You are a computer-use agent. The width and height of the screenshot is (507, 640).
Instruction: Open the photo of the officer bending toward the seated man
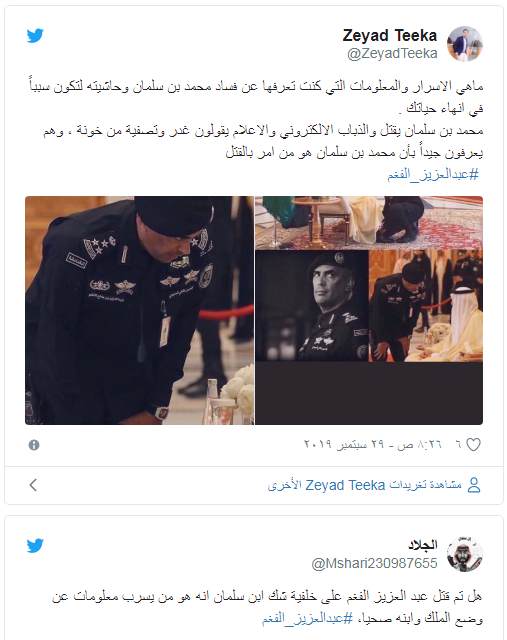point(426,306)
